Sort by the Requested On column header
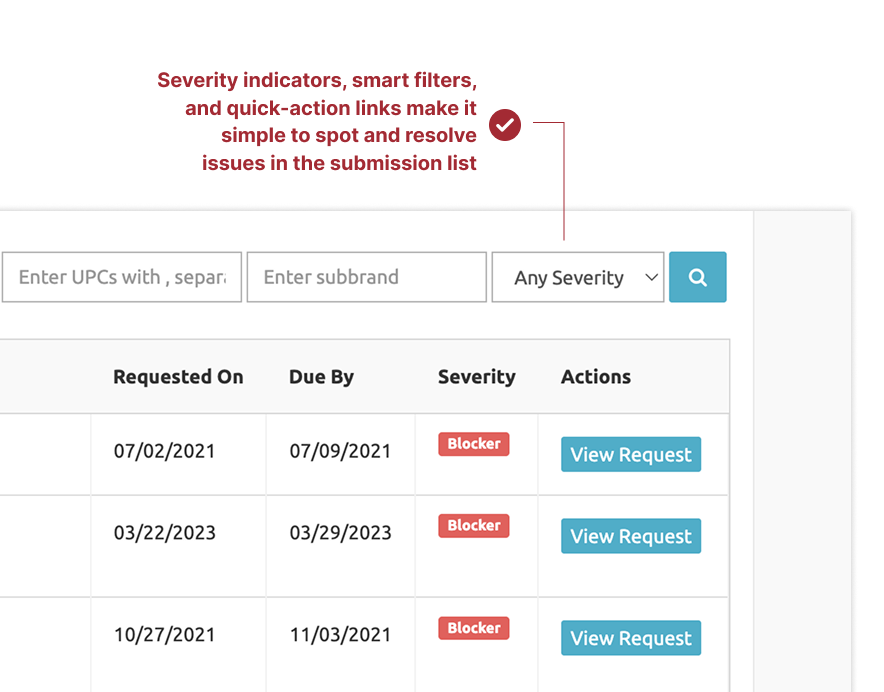Viewport: 884px width, 692px height. pyautogui.click(x=178, y=377)
